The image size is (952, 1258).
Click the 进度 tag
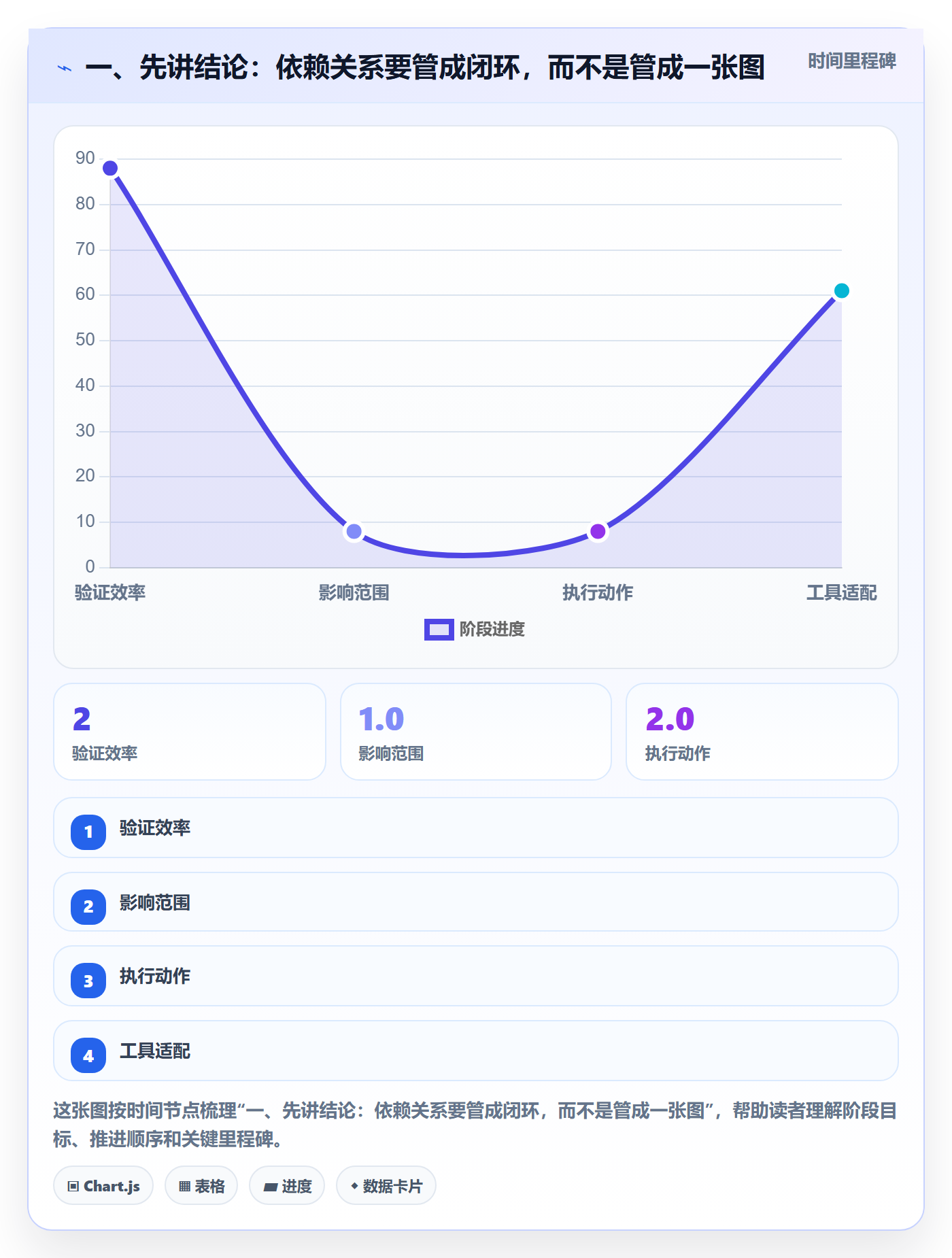pos(287,1186)
